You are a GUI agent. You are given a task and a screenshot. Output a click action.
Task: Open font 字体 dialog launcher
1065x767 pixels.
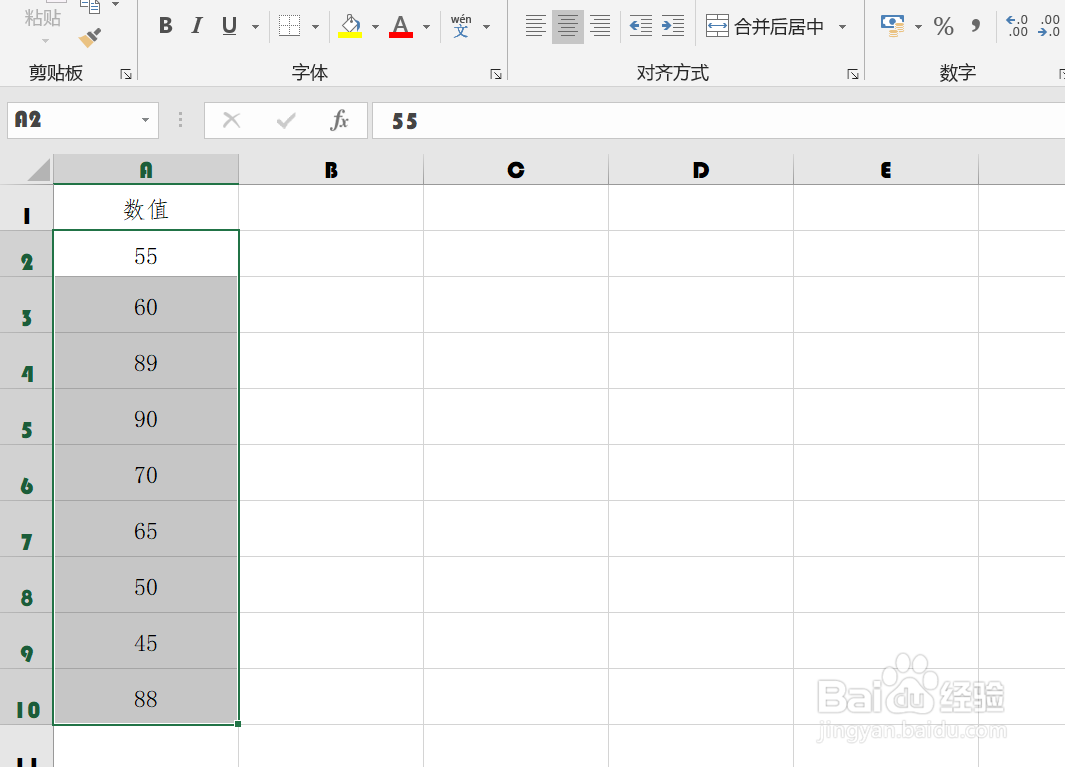[x=496, y=74]
